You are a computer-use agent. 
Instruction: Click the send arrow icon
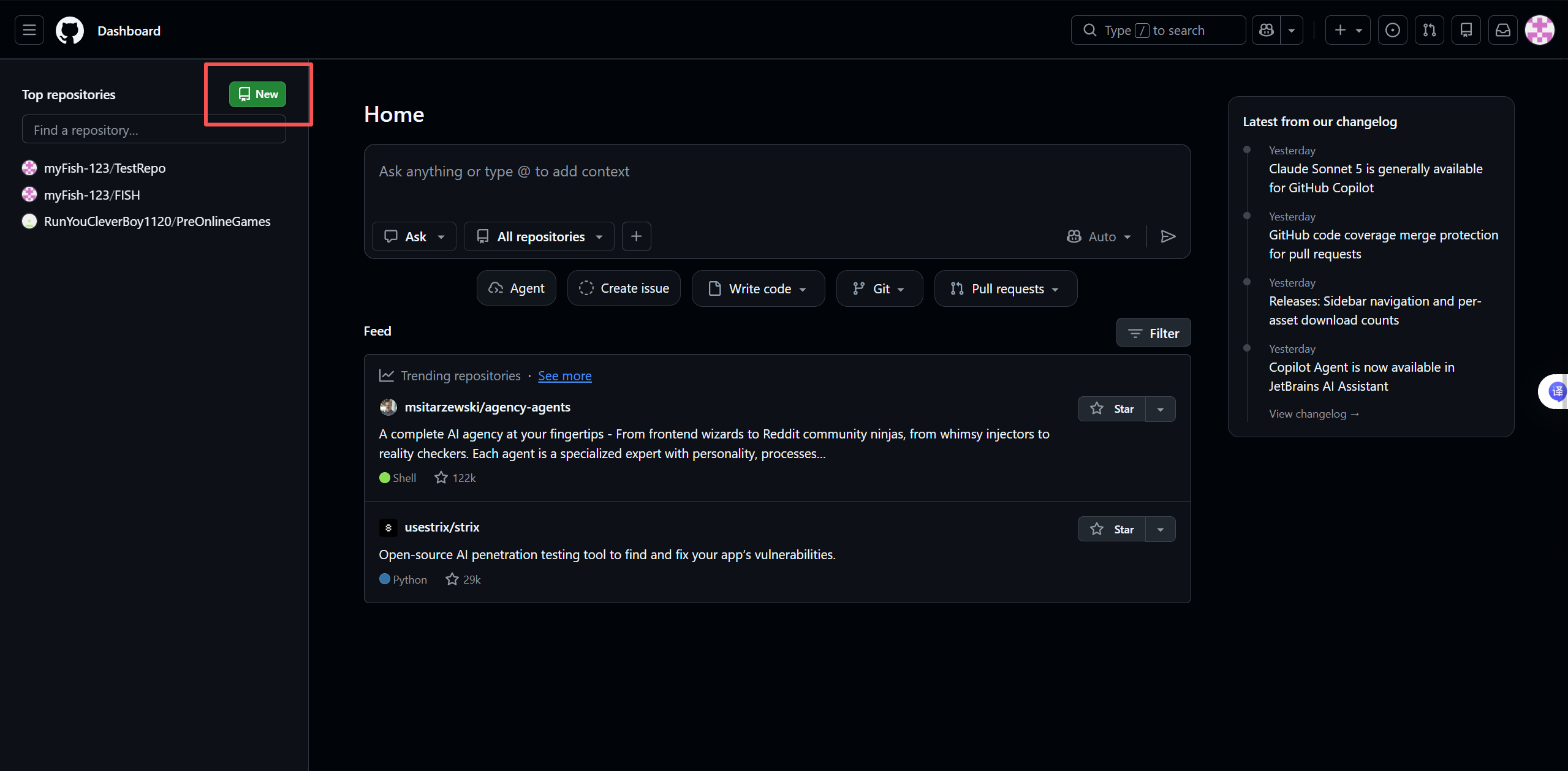[x=1168, y=236]
